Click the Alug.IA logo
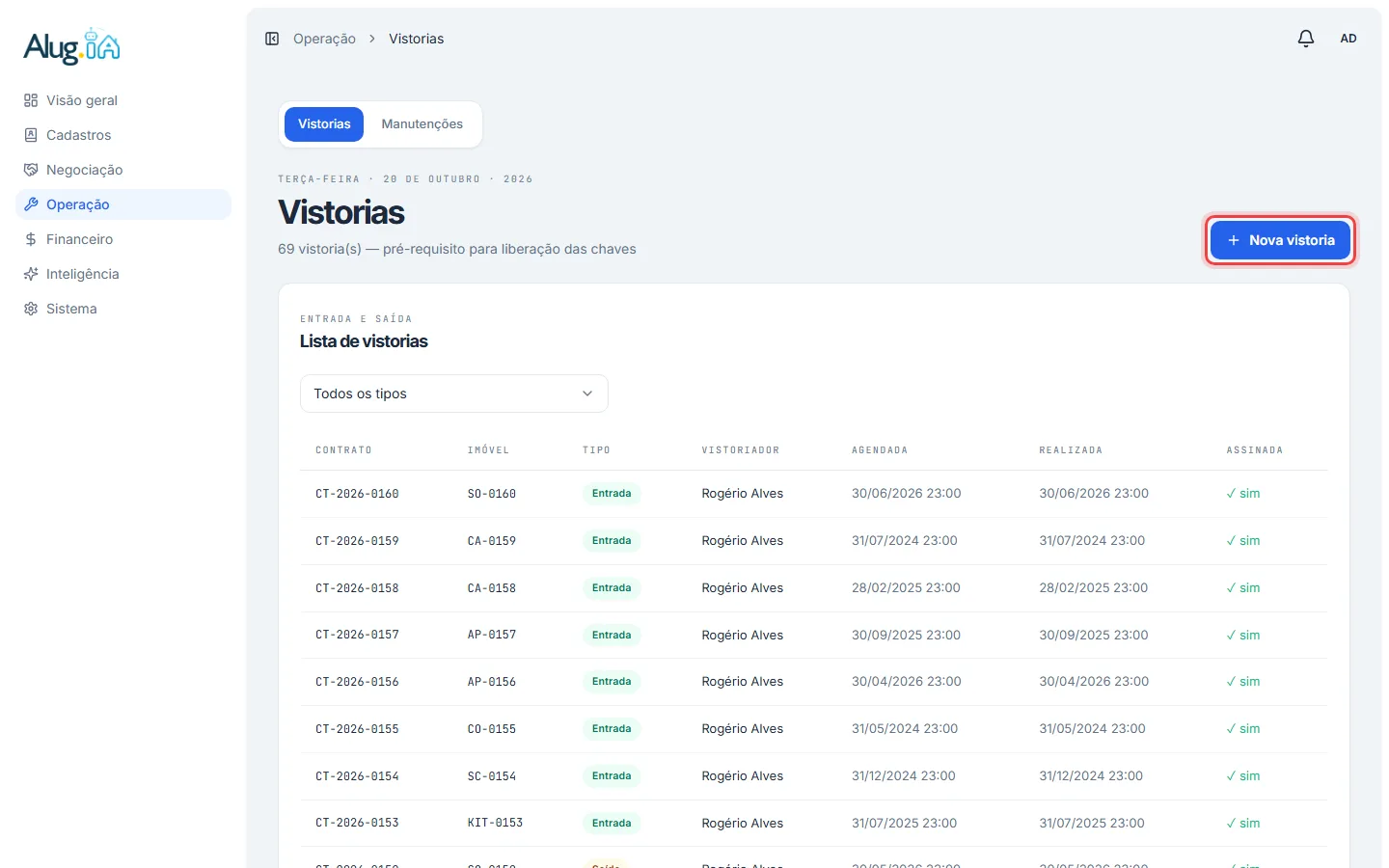This screenshot has height=868, width=1389. 71,46
